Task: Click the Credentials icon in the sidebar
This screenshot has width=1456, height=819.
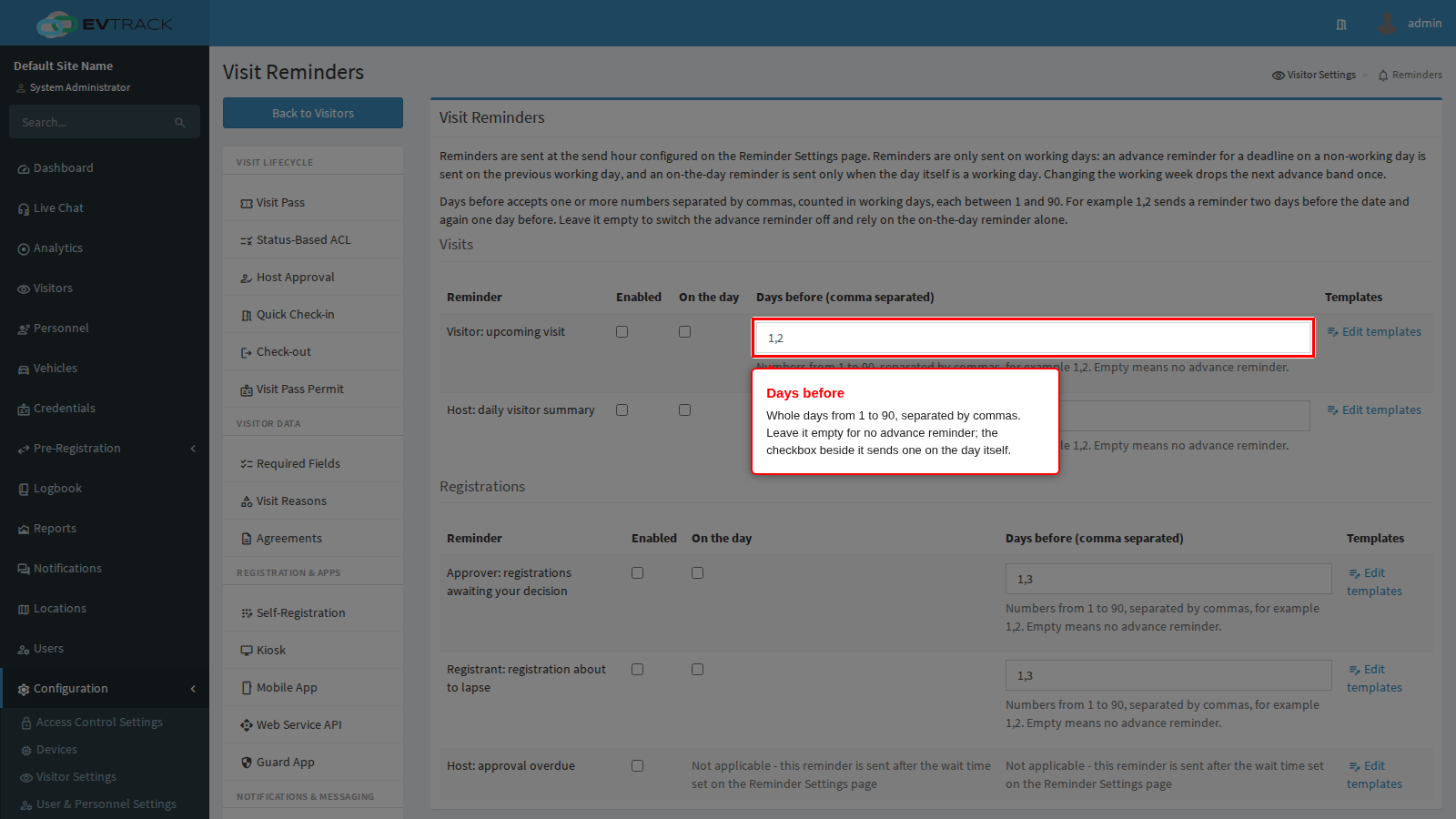Action: tap(24, 409)
